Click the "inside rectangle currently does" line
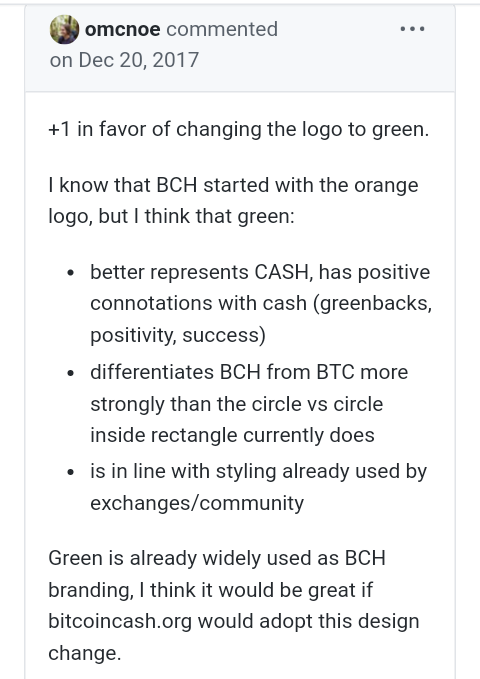The image size is (480, 679). click(232, 435)
